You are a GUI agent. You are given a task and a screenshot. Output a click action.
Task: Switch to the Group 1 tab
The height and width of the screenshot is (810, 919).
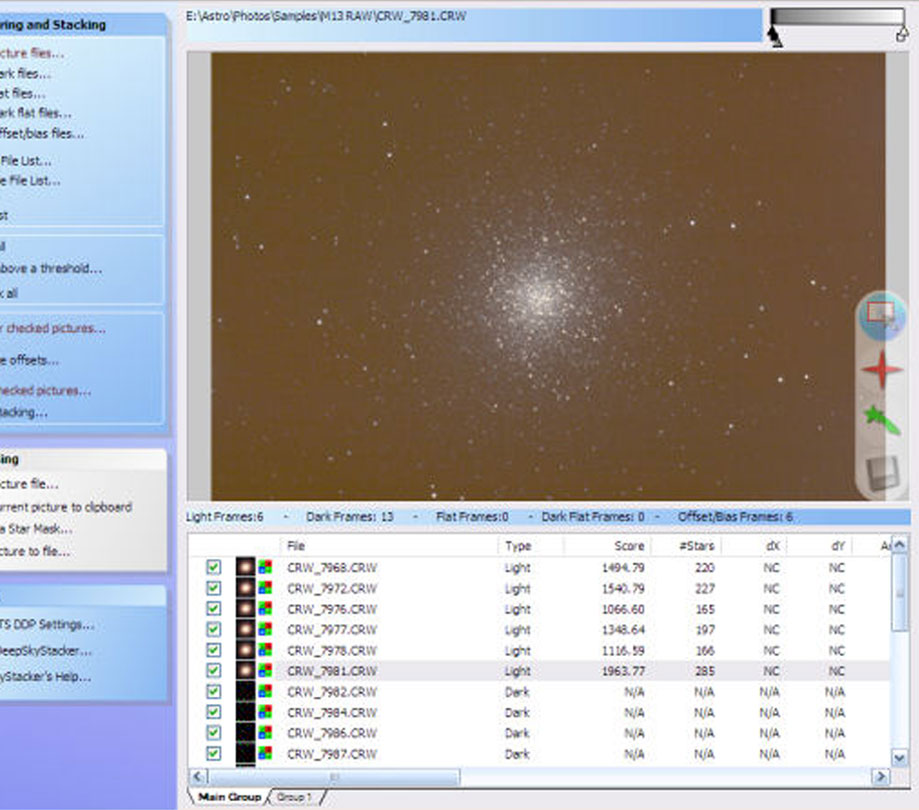(294, 797)
